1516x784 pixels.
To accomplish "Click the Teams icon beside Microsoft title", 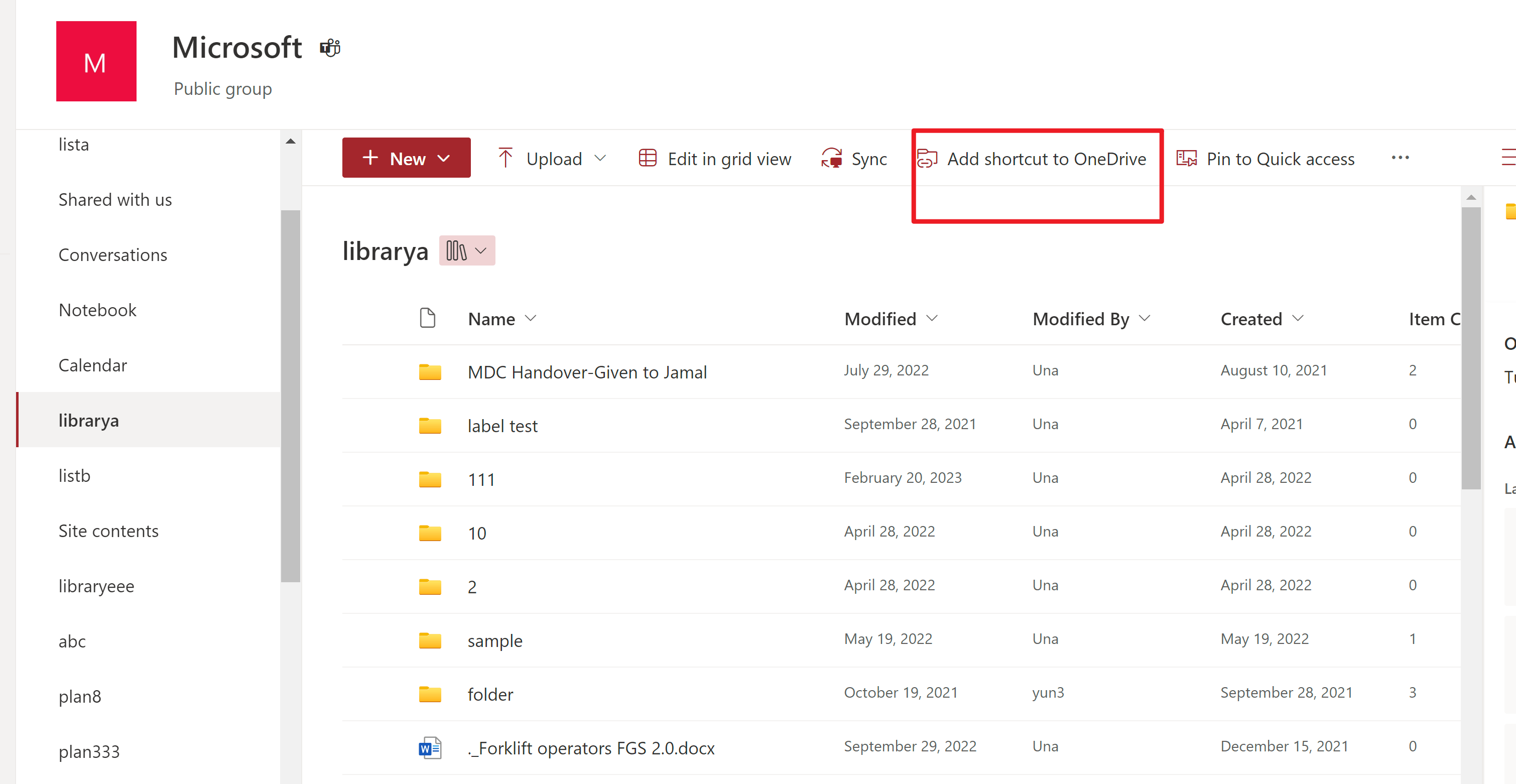I will coord(330,48).
